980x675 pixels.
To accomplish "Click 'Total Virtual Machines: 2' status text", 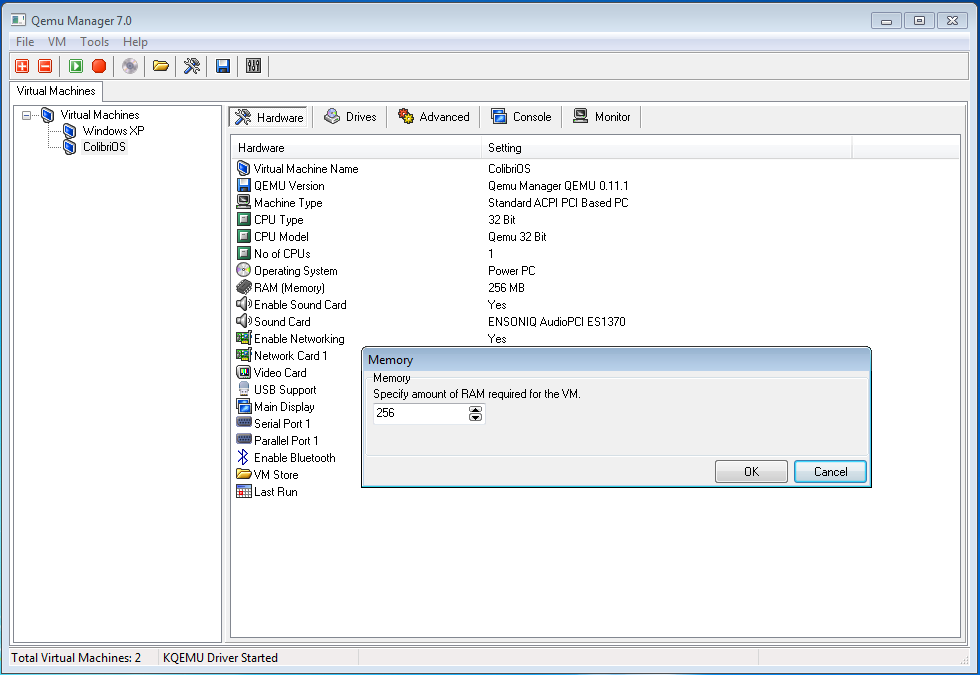I will (76, 658).
